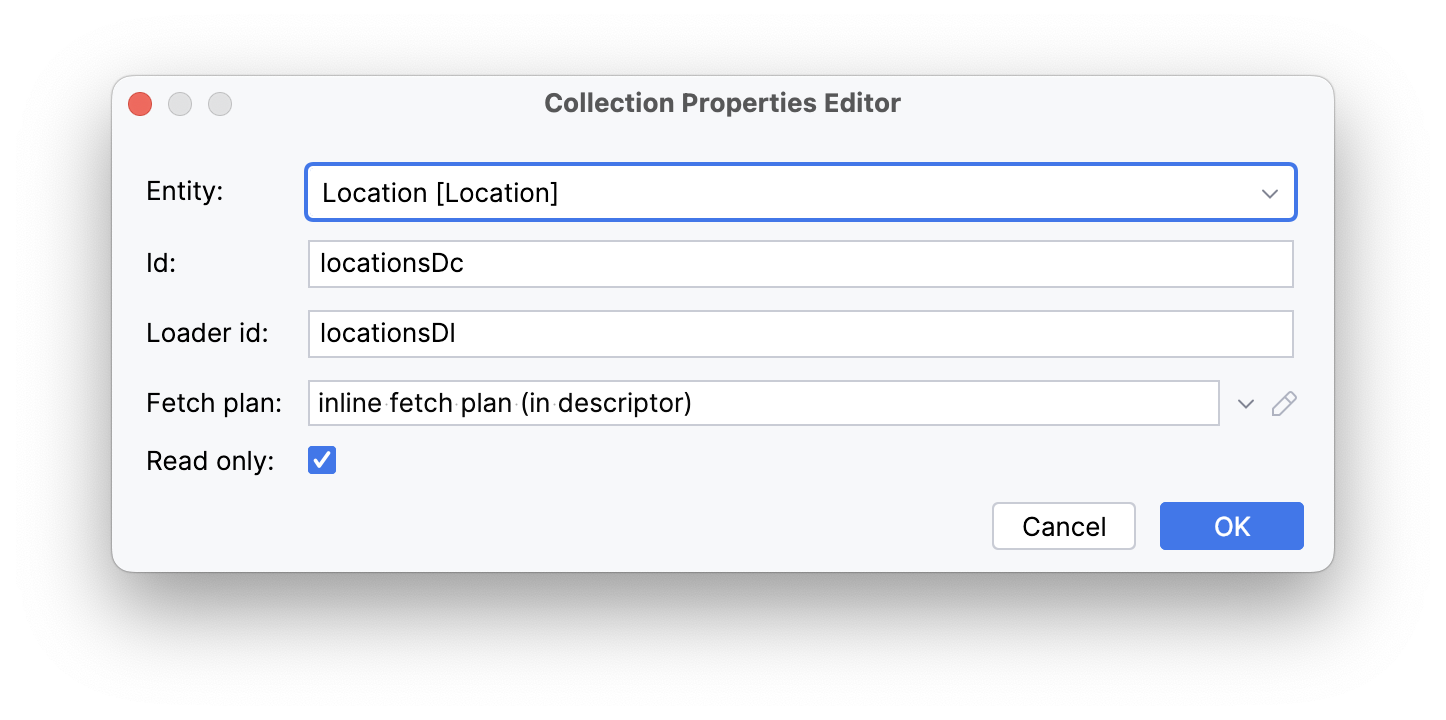The width and height of the screenshot is (1446, 720).
Task: Confirm changes with the OK button
Action: 1231,526
